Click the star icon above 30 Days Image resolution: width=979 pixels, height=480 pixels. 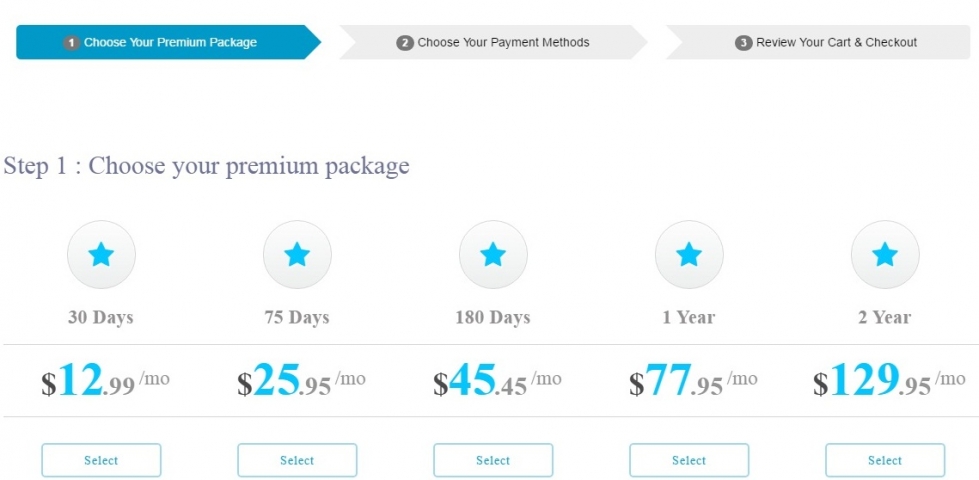pyautogui.click(x=101, y=255)
